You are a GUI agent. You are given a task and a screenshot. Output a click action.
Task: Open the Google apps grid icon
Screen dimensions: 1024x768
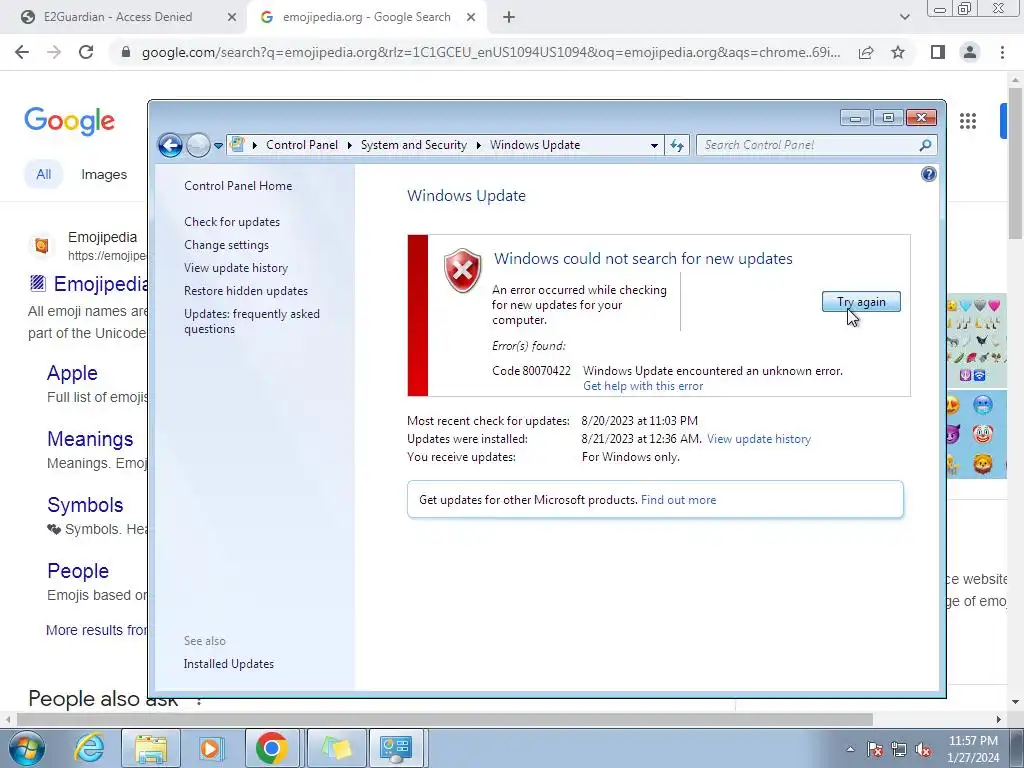[x=967, y=121]
